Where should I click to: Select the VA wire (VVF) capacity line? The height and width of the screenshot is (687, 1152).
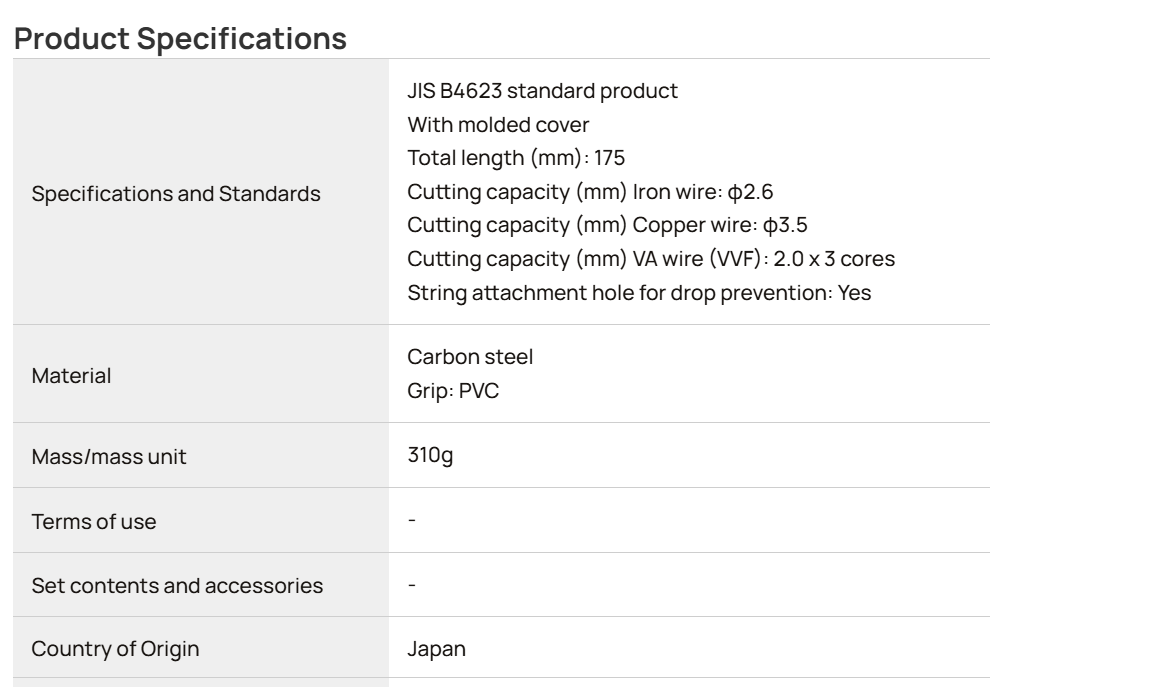tap(651, 259)
